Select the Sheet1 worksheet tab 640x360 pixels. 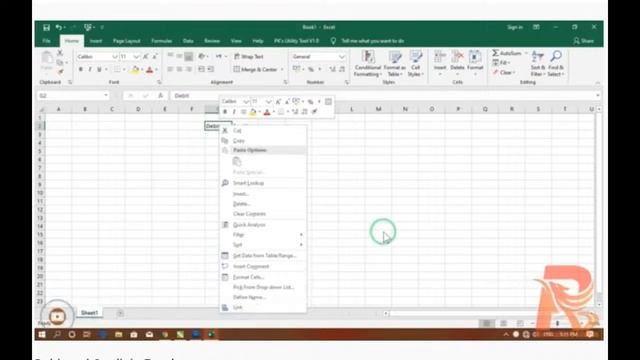pyautogui.click(x=89, y=313)
